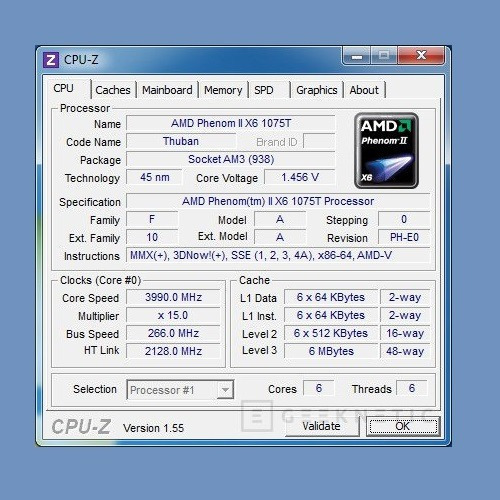
Task: Click the L1 Inst. associativity 2-way
Action: 405,315
